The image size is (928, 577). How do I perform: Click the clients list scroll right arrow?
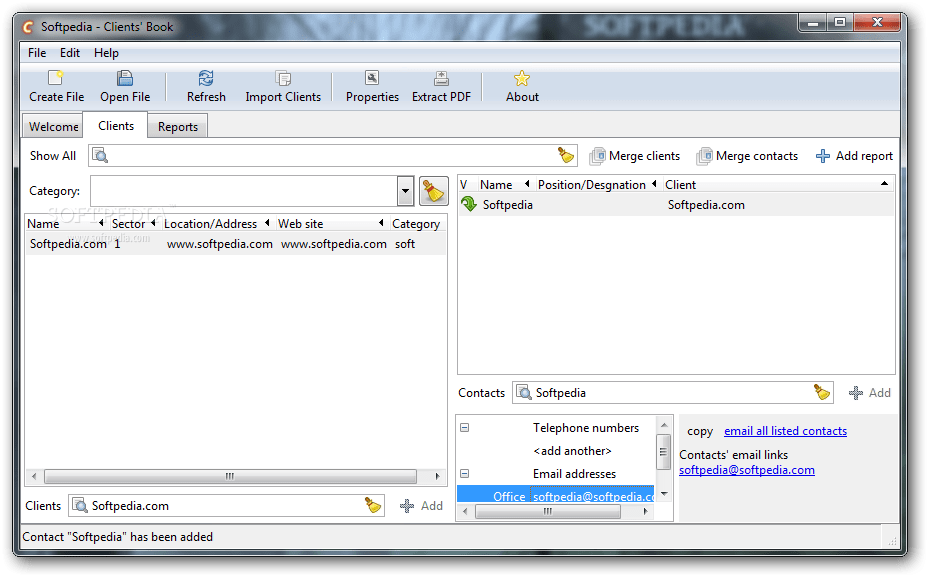click(x=437, y=476)
